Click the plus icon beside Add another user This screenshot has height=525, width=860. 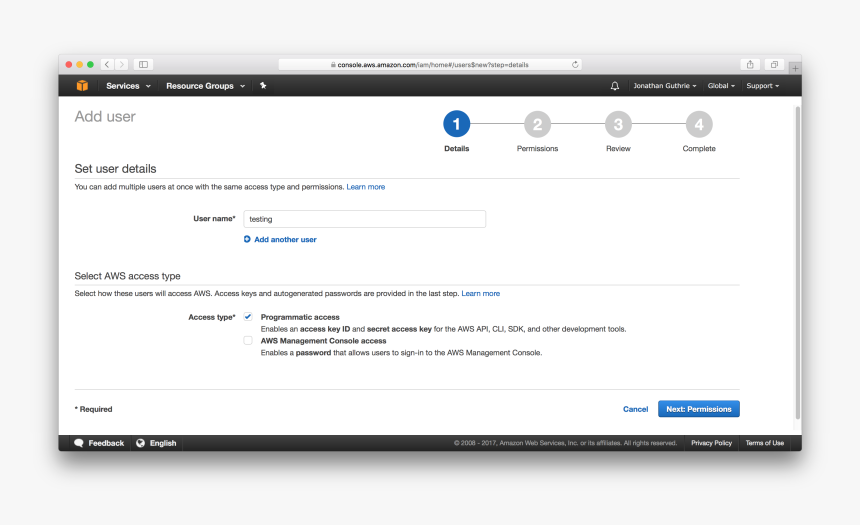(247, 239)
